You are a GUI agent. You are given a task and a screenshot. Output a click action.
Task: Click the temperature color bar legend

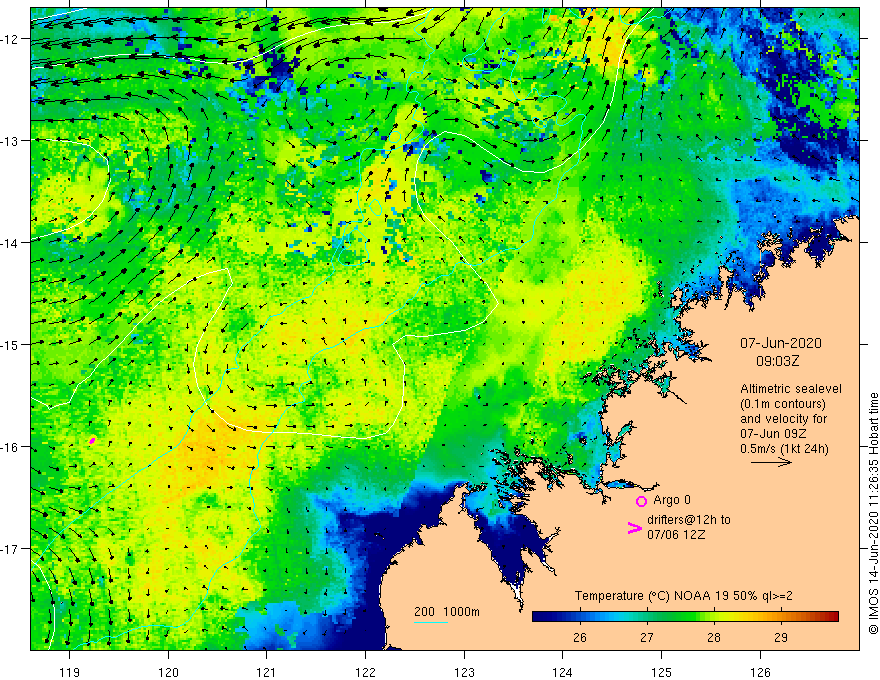pos(685,617)
